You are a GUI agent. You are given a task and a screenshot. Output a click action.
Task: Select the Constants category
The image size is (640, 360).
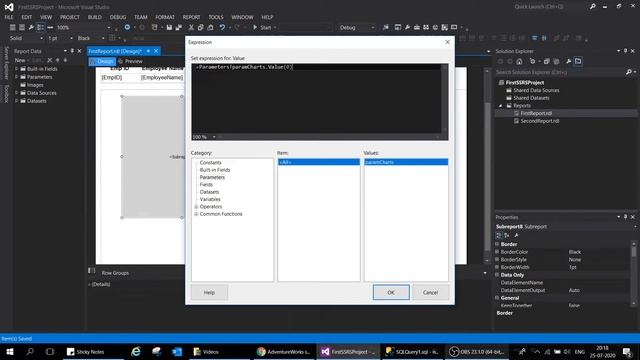point(210,162)
